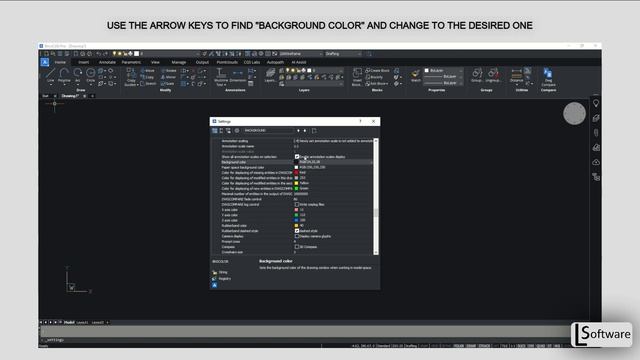Screen dimensions: 640x360
Task: Switch to the Output ribbon tab
Action: (x=202, y=62)
